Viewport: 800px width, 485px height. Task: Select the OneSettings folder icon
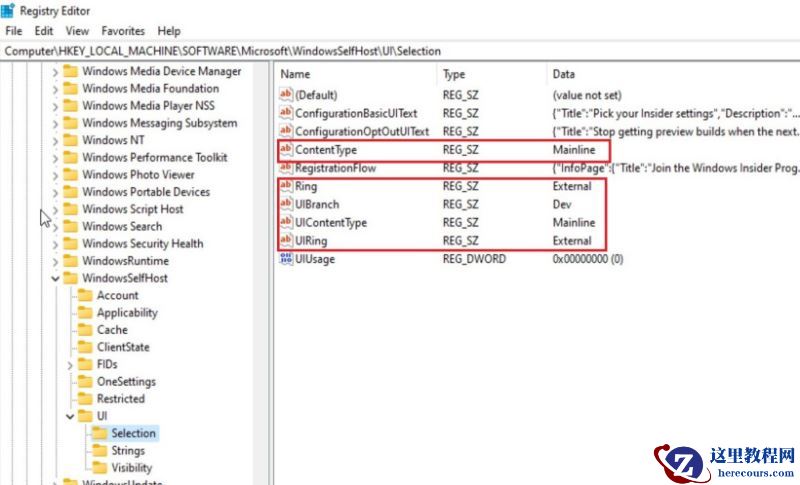85,381
